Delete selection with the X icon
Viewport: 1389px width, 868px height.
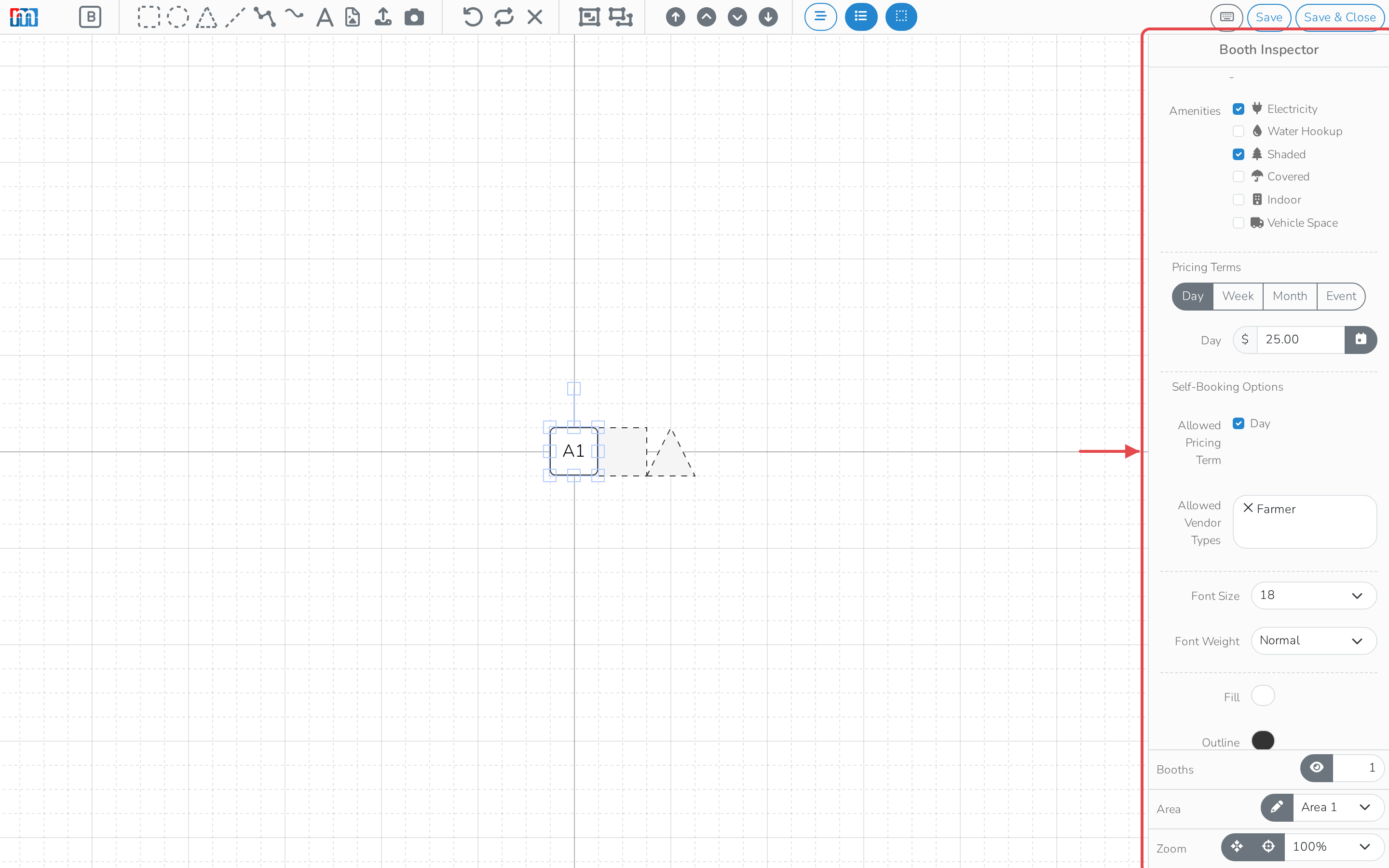(535, 17)
